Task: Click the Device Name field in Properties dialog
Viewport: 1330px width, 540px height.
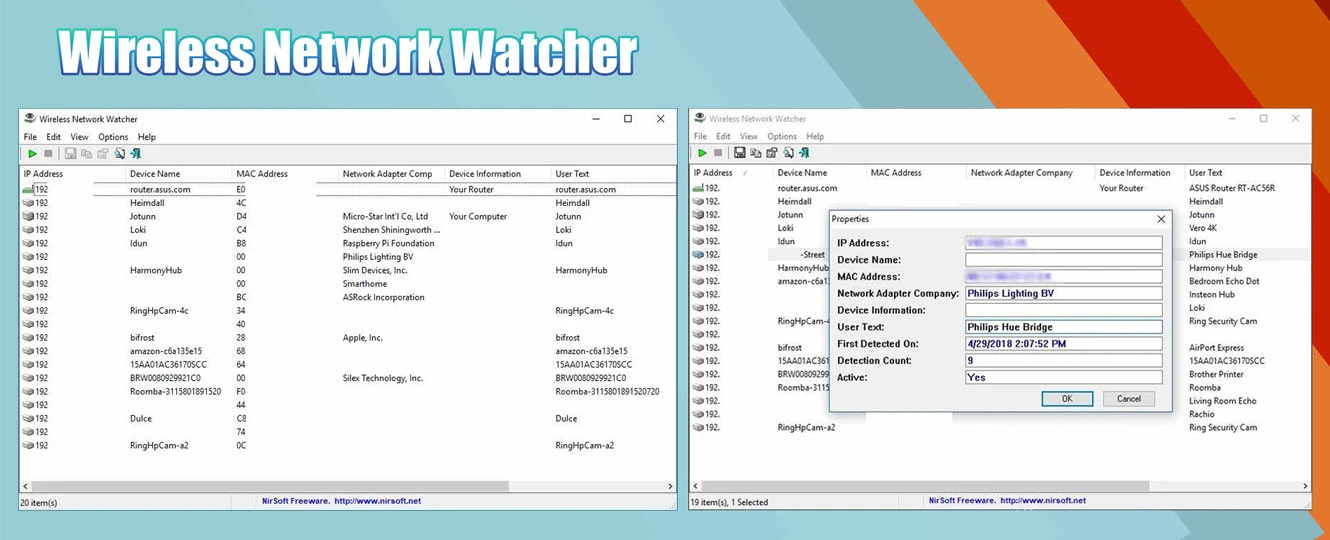Action: (1063, 260)
